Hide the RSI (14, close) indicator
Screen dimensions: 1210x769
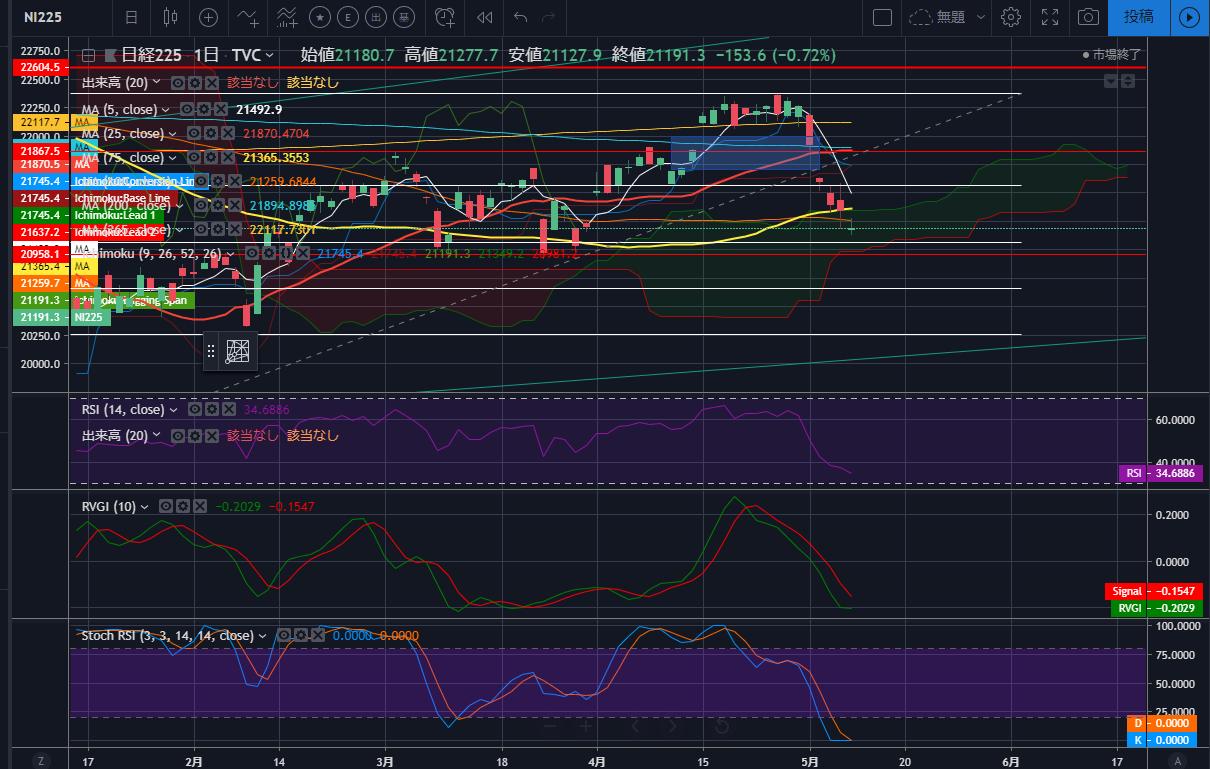coord(194,410)
